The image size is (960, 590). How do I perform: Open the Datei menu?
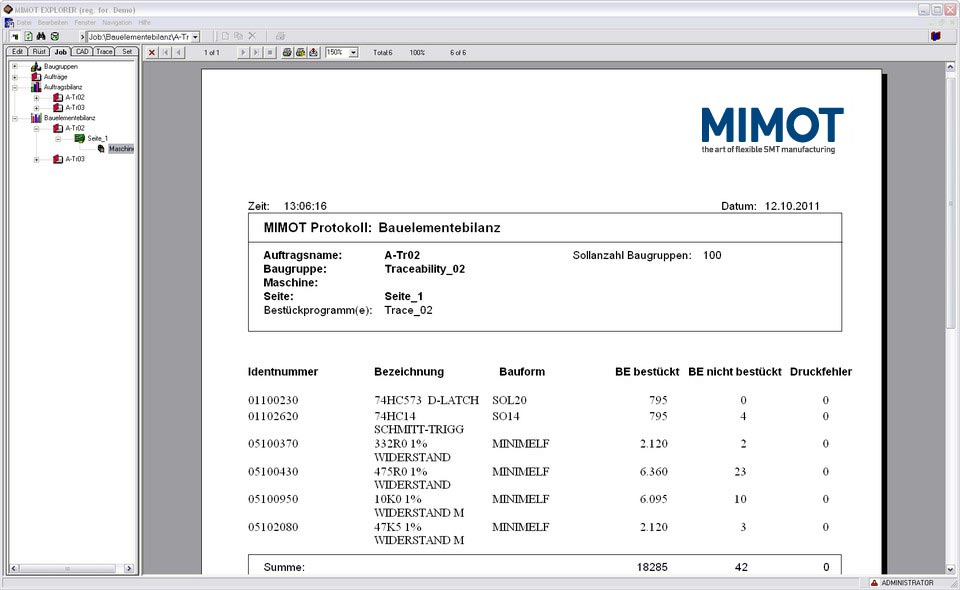coord(24,23)
